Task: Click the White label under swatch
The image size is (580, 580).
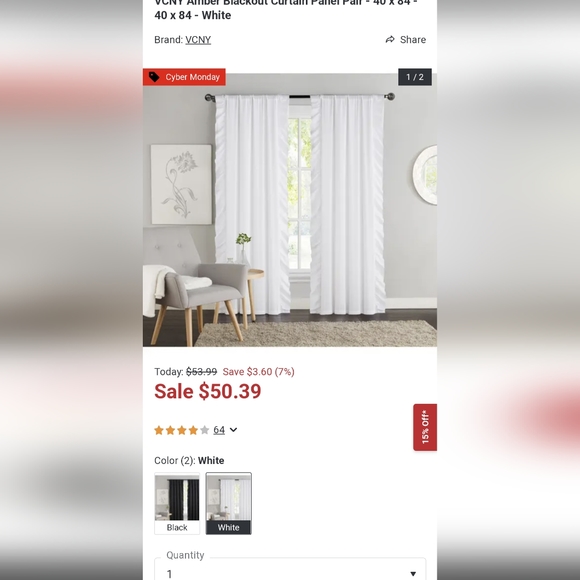Action: (x=229, y=527)
